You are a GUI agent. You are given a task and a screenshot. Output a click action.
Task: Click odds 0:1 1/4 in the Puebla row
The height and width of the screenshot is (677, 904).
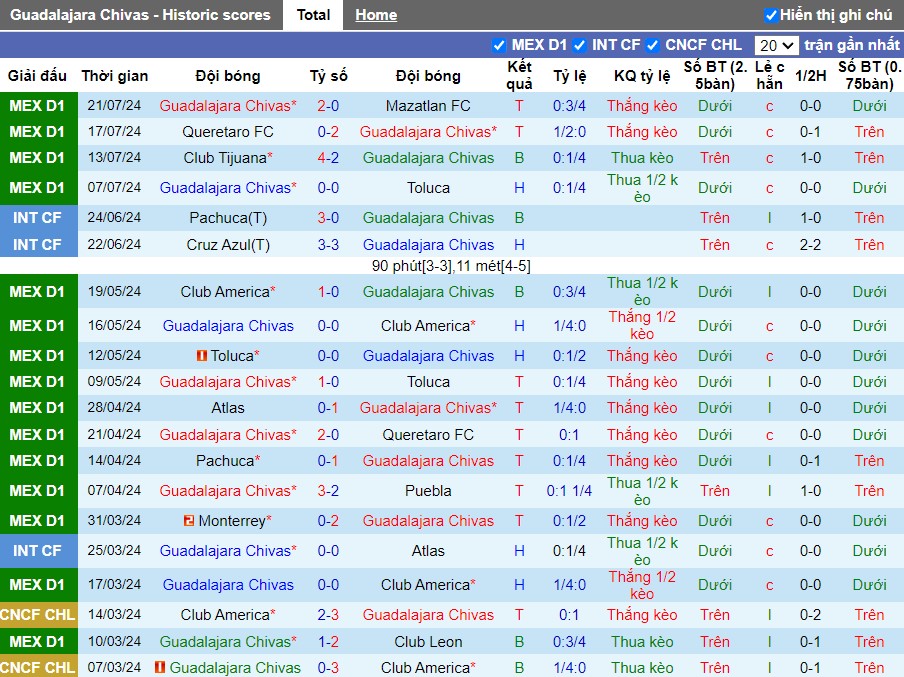pyautogui.click(x=569, y=491)
